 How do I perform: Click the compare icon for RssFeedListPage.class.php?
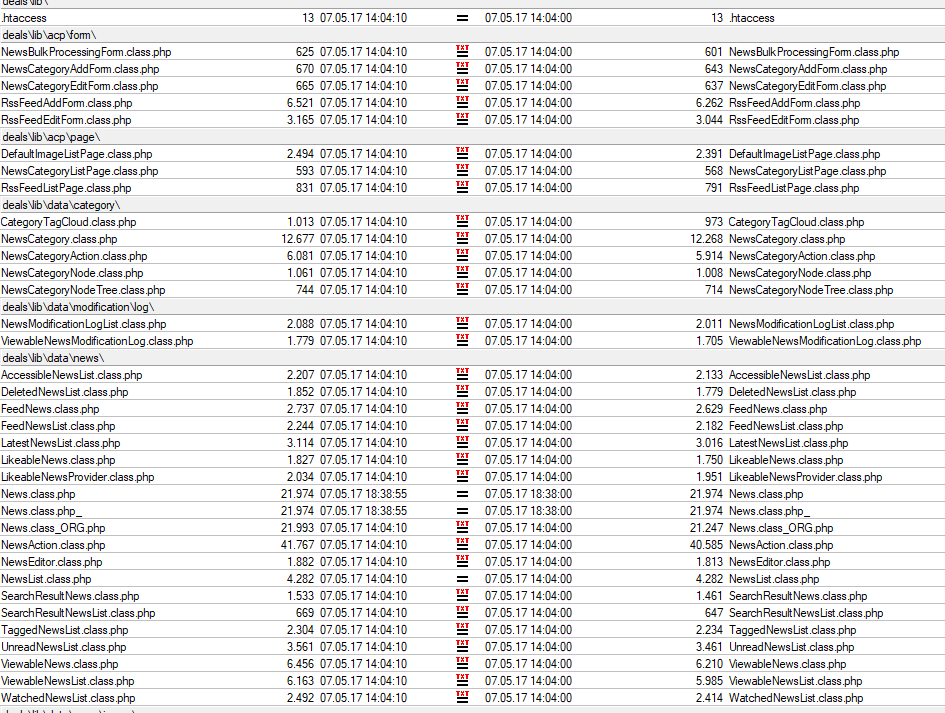pos(462,187)
